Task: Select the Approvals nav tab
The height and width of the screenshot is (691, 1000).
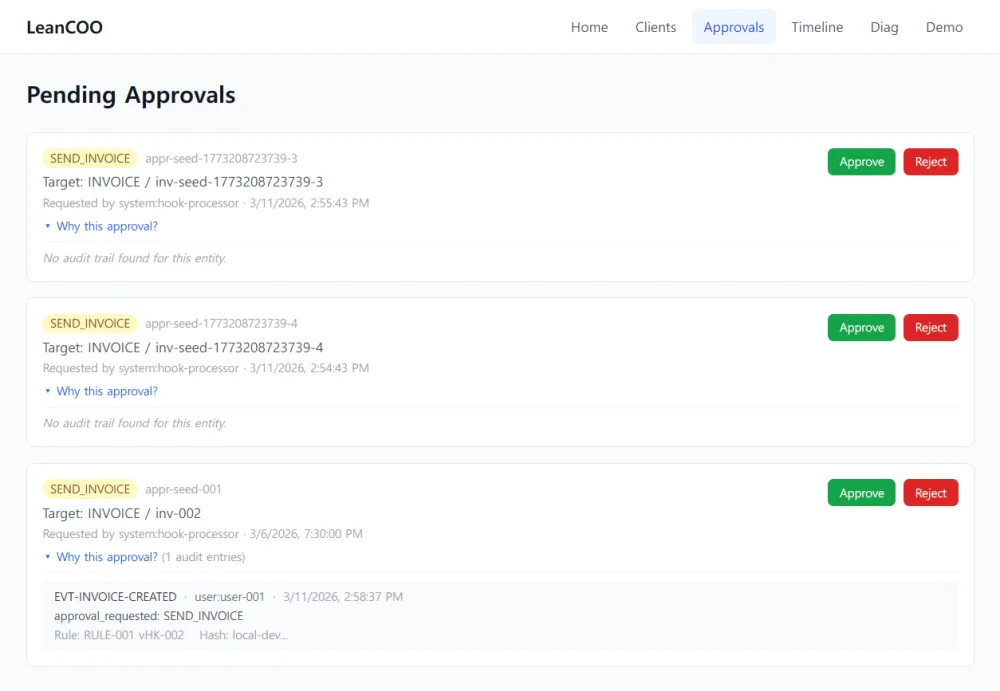Action: (x=733, y=27)
